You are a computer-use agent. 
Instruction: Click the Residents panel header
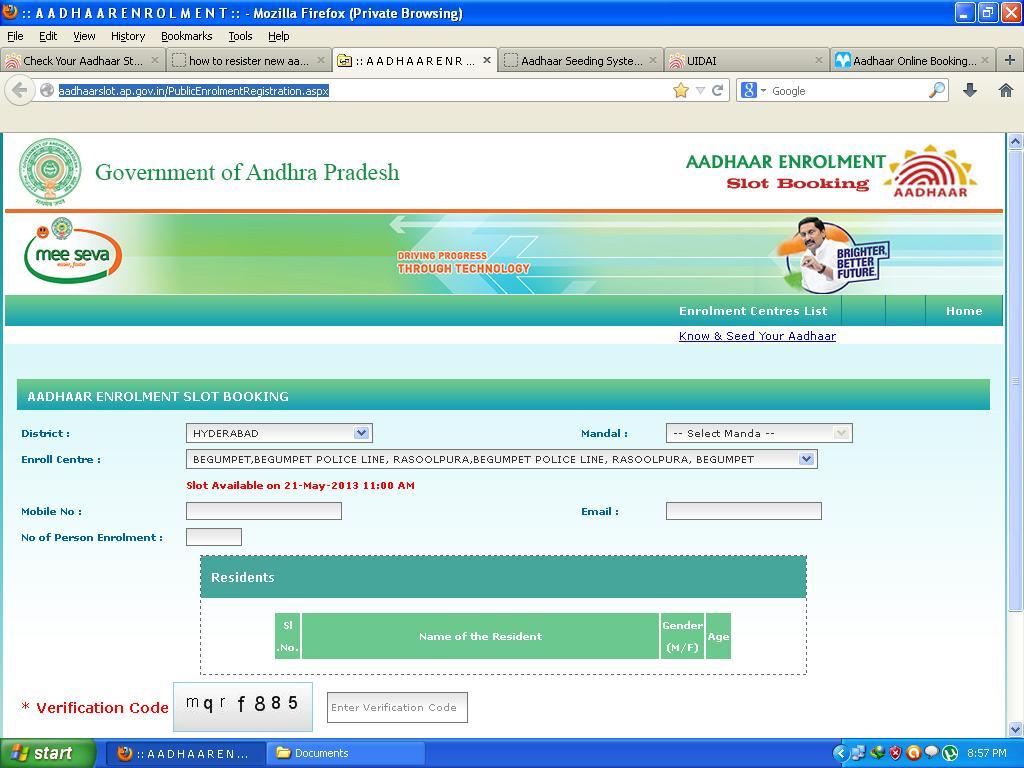coord(504,577)
